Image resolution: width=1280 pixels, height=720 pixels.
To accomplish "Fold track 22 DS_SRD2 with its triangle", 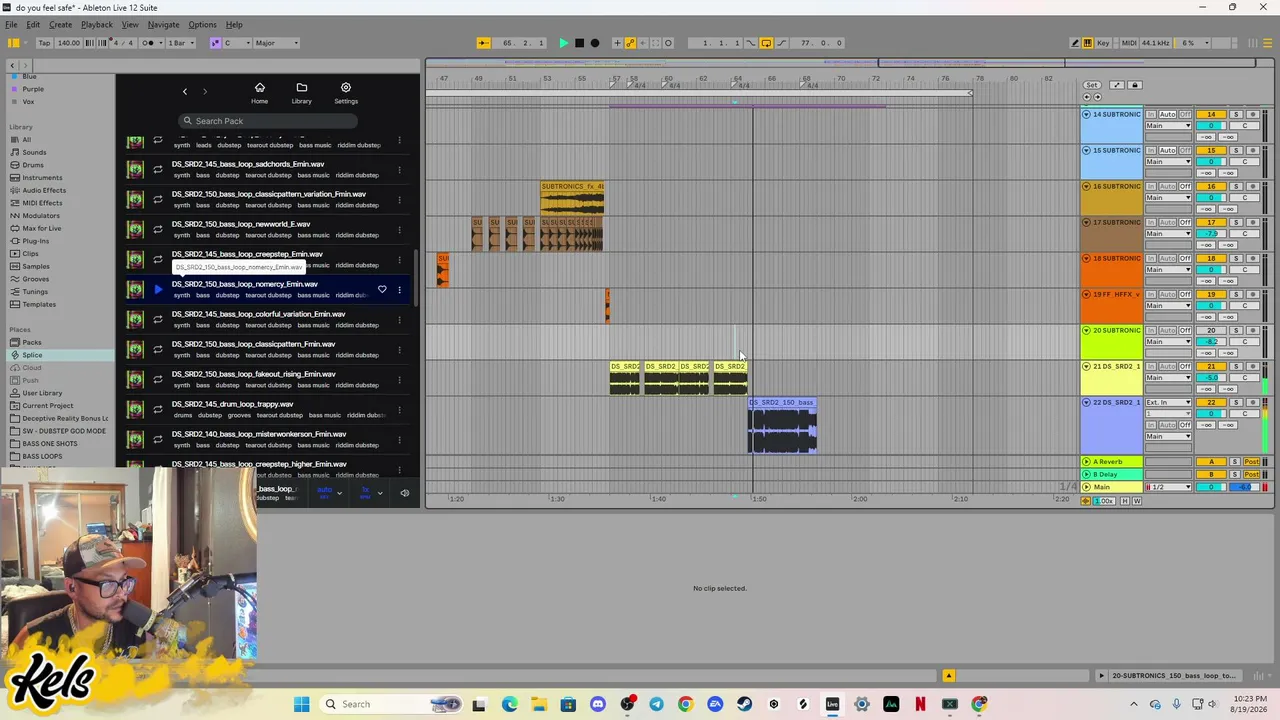I will pos(1086,403).
